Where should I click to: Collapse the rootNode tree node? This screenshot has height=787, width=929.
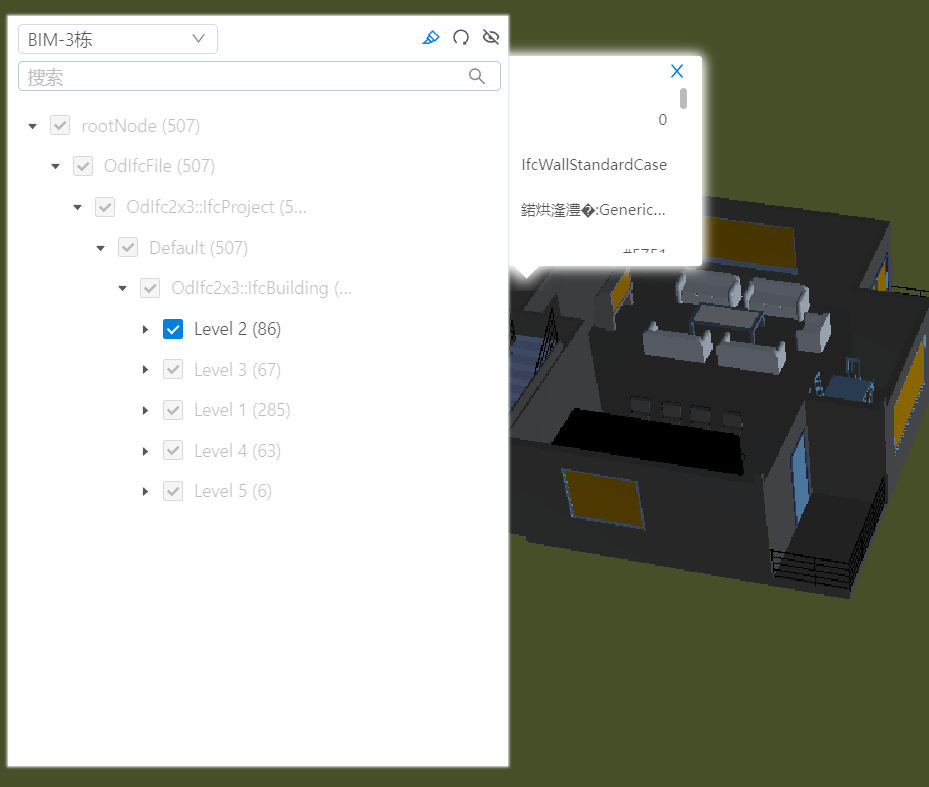tap(33, 126)
